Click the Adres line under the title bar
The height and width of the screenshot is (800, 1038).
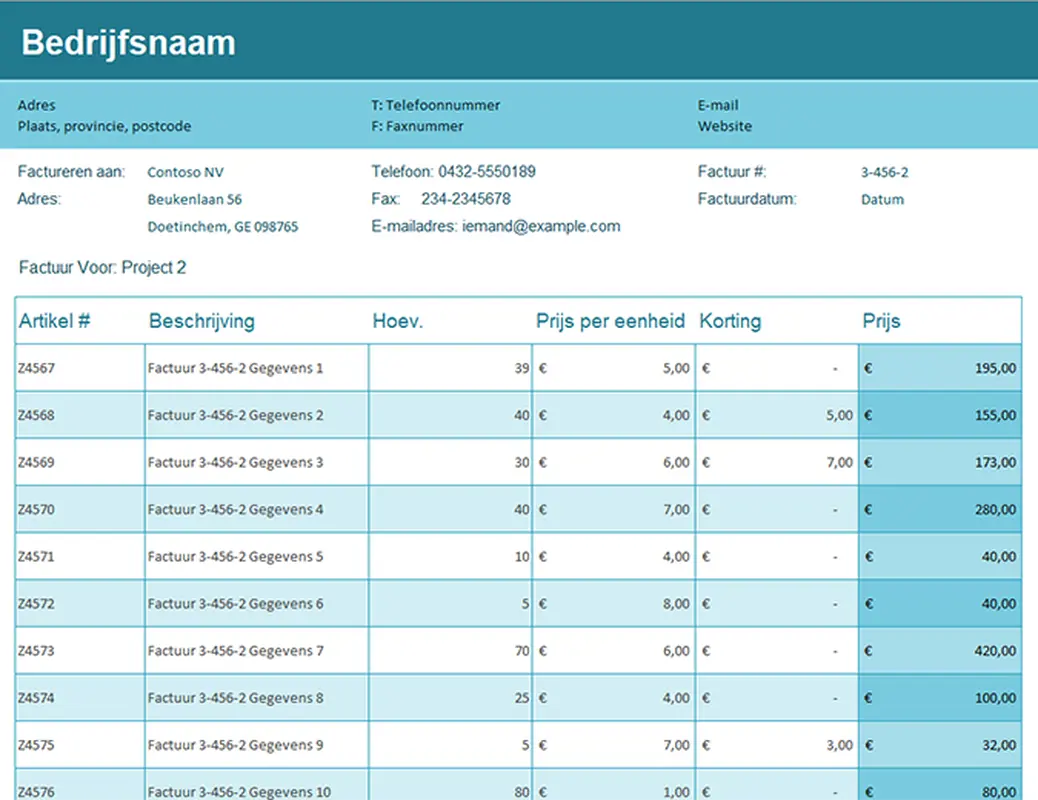[36, 105]
